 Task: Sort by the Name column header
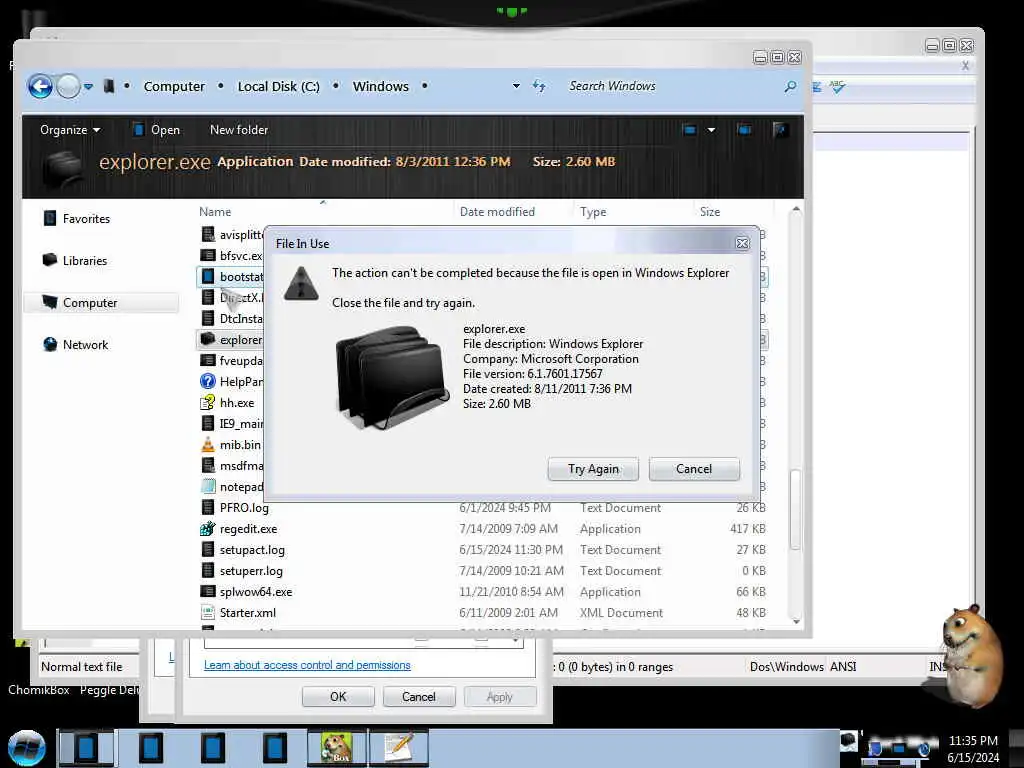tap(215, 212)
